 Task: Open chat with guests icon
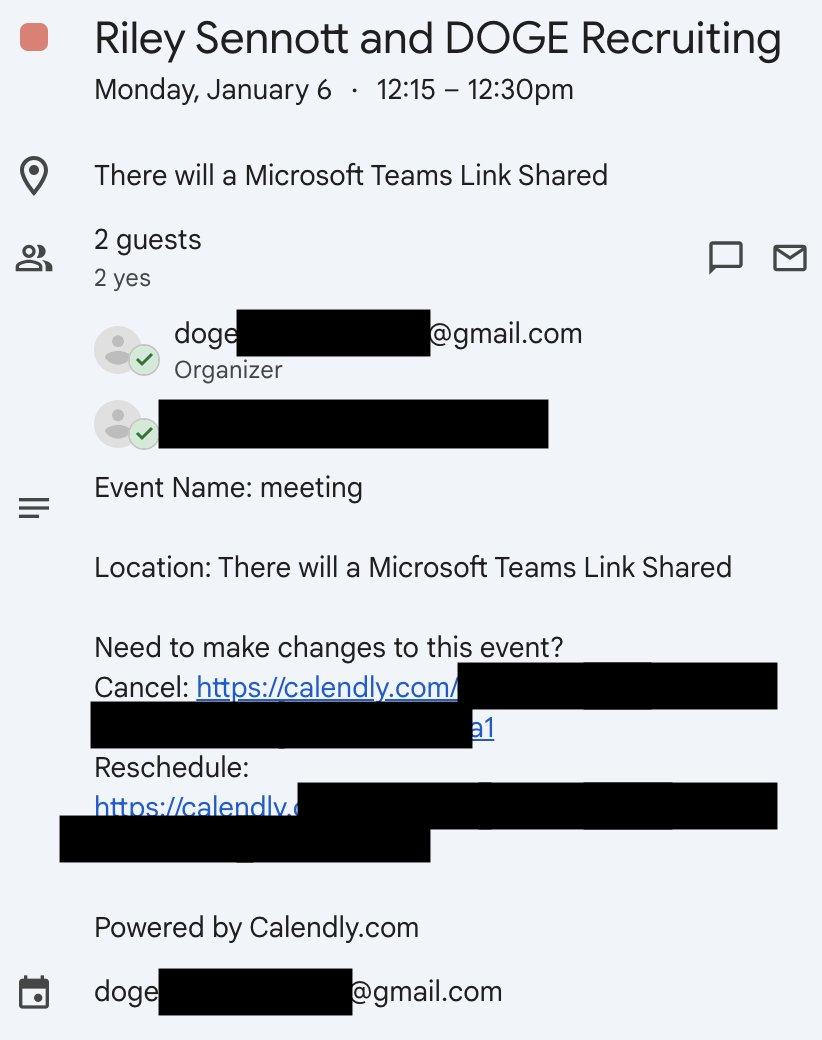(x=725, y=258)
